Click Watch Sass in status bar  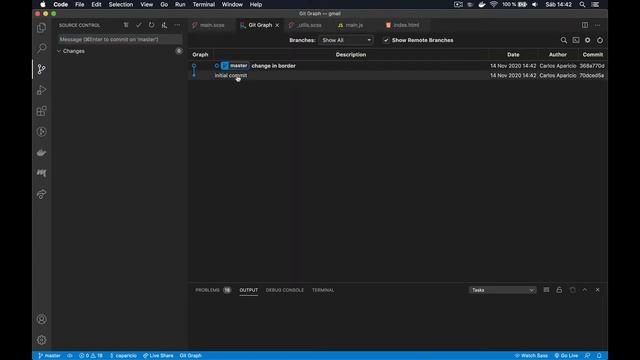point(531,356)
